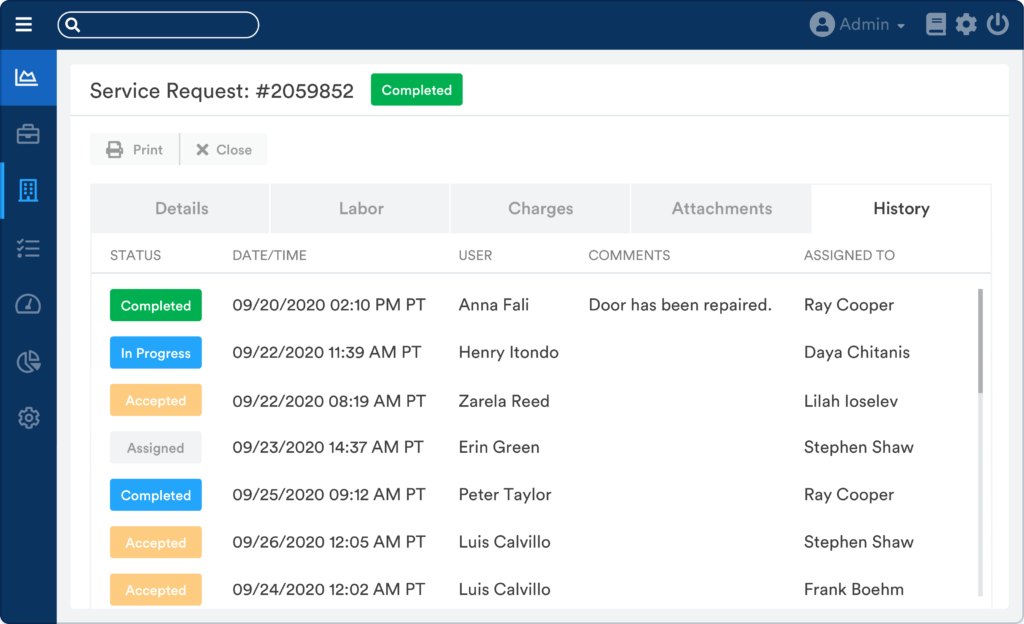Image resolution: width=1024 pixels, height=624 pixels.
Task: Click date 09/23/2020 14:37 AM PT
Action: (x=328, y=447)
